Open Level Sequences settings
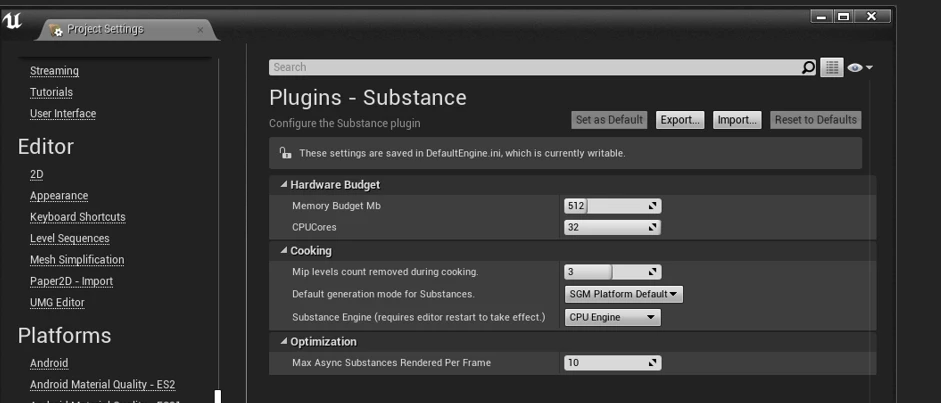 coord(70,239)
